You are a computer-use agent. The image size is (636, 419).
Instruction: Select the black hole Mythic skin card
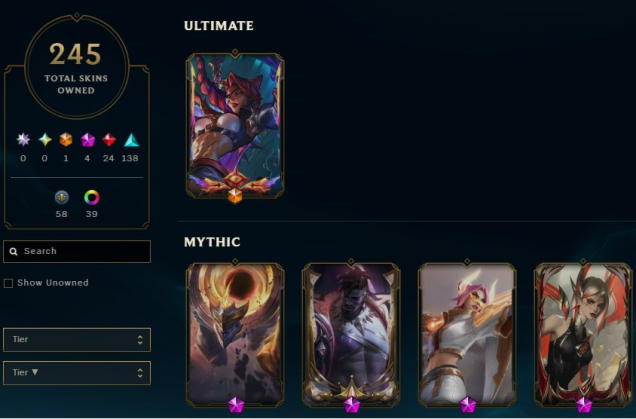pyautogui.click(x=235, y=334)
